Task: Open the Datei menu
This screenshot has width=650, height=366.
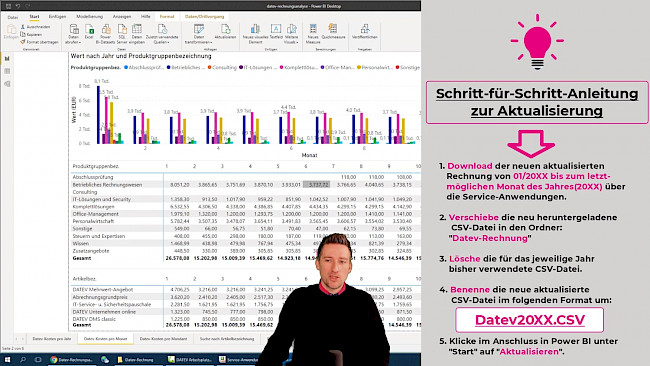Action: [13, 17]
